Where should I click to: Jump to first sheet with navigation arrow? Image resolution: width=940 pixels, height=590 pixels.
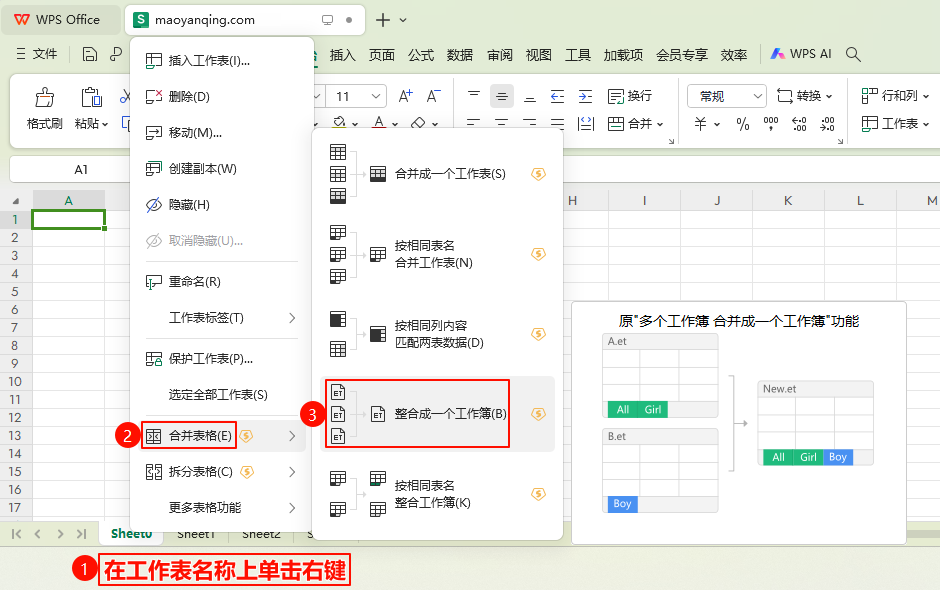pos(17,534)
